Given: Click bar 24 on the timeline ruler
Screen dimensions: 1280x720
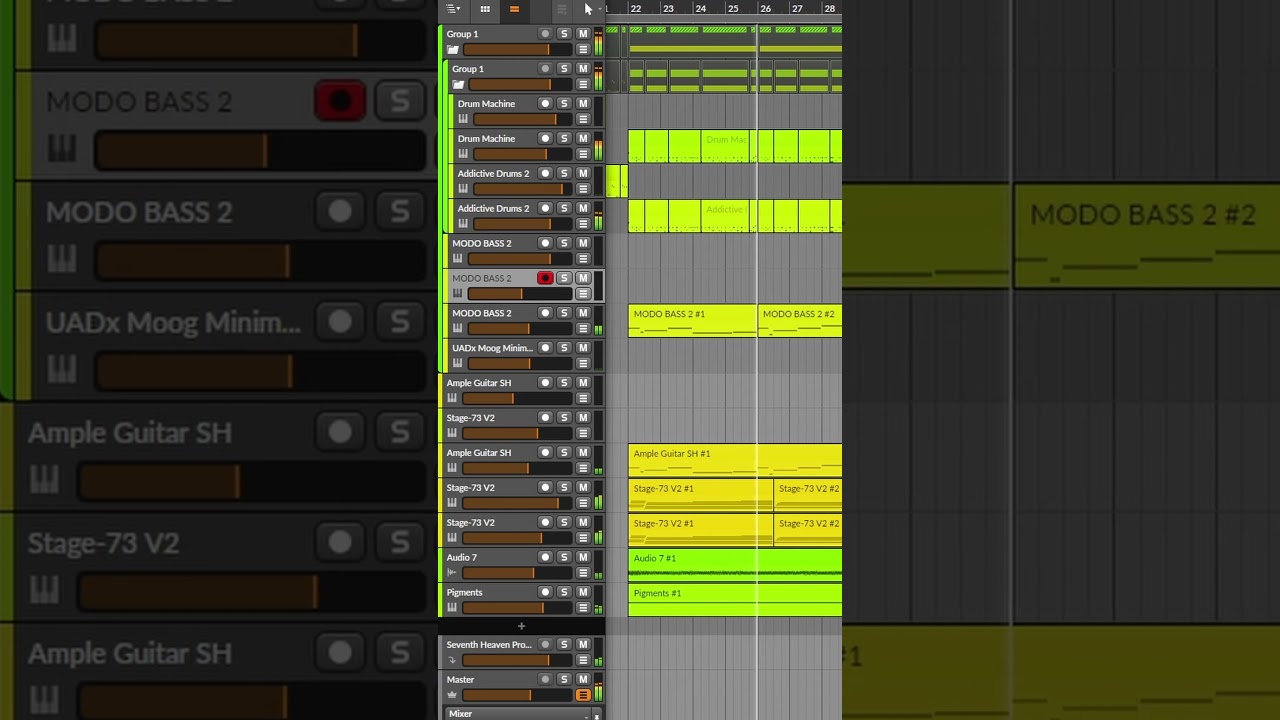Looking at the screenshot, I should (701, 9).
